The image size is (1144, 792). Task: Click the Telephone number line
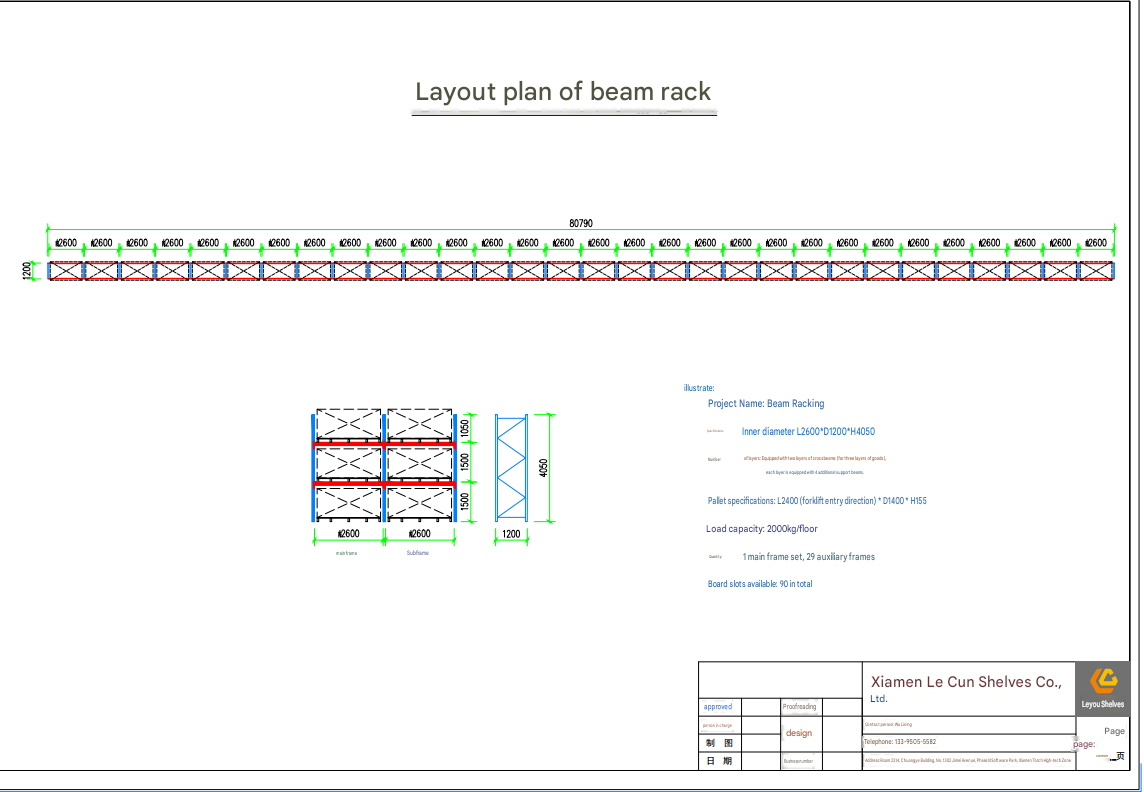pyautogui.click(x=900, y=742)
